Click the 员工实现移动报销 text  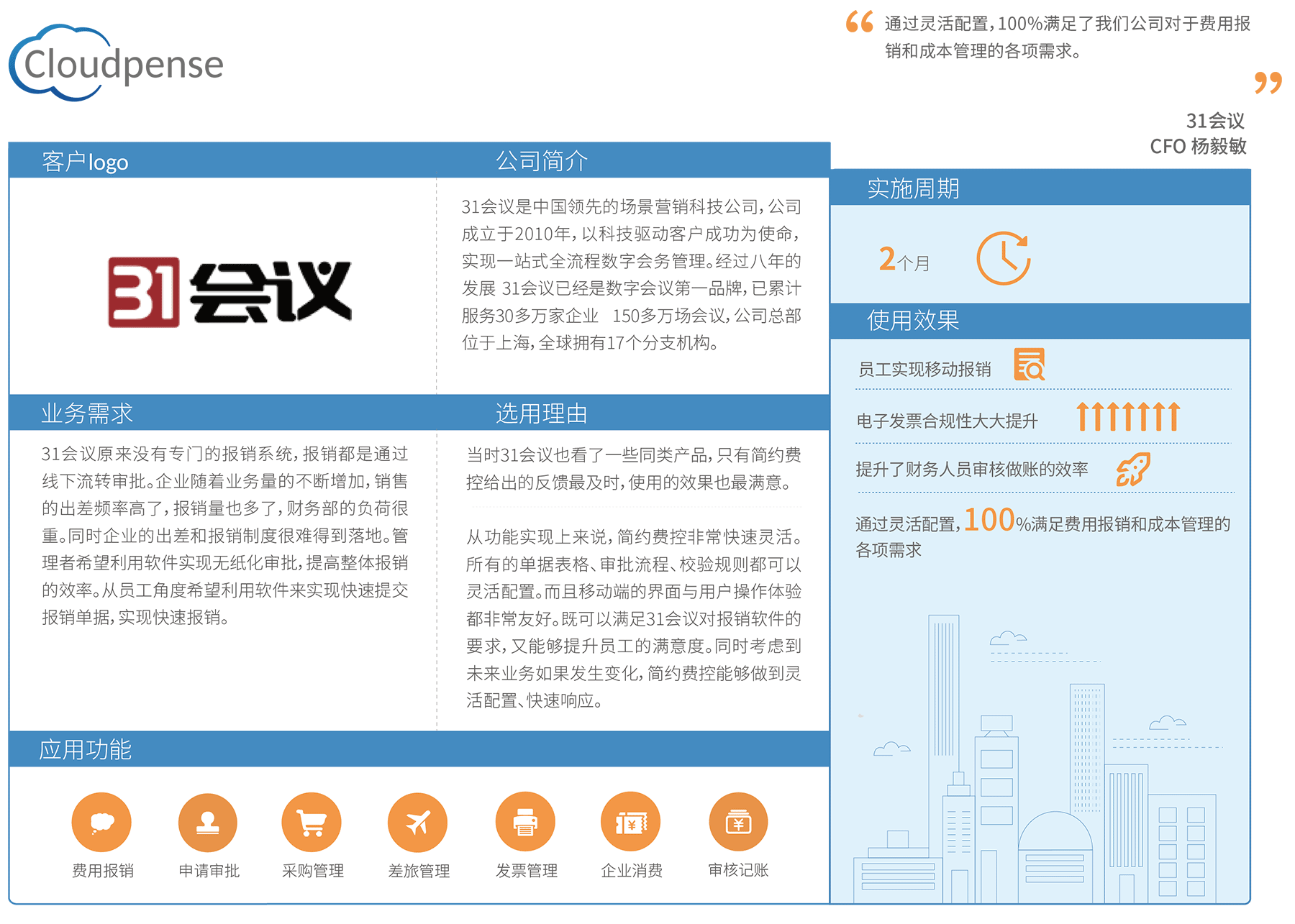click(x=924, y=370)
